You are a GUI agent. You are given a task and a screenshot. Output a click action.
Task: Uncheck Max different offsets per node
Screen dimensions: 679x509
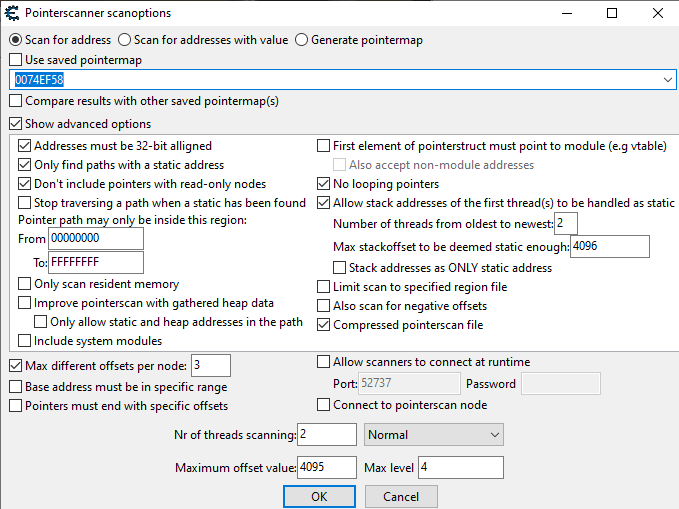point(16,366)
